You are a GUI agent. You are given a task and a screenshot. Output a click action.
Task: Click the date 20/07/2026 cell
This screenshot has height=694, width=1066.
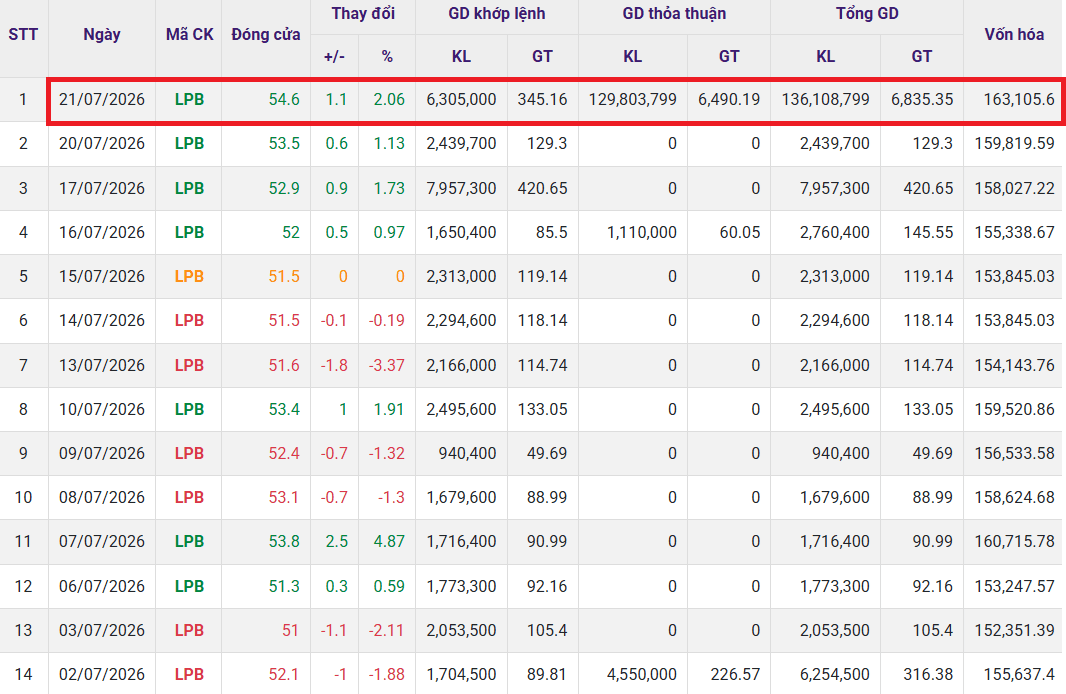click(x=102, y=143)
